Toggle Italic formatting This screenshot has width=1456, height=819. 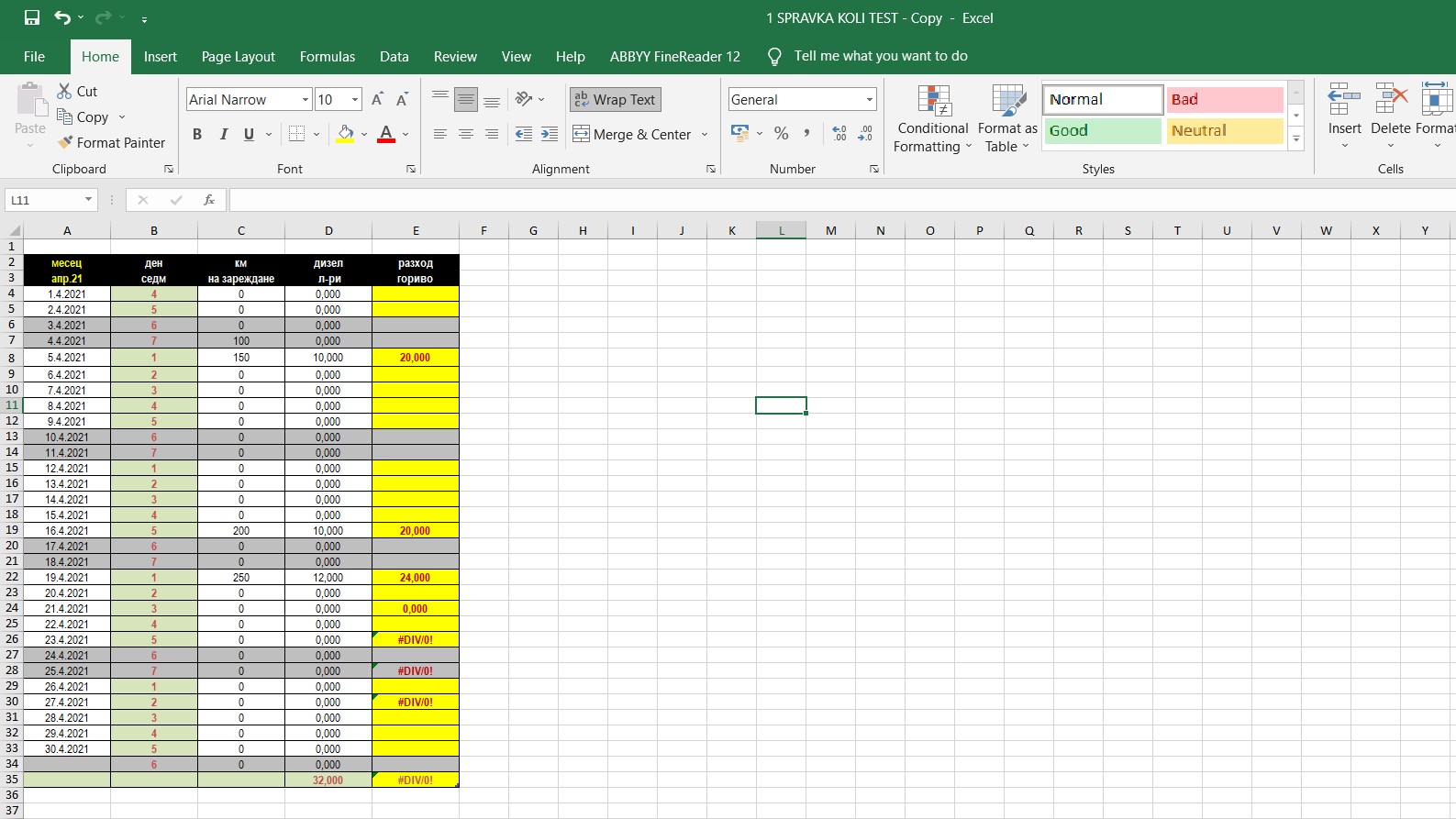click(x=223, y=134)
